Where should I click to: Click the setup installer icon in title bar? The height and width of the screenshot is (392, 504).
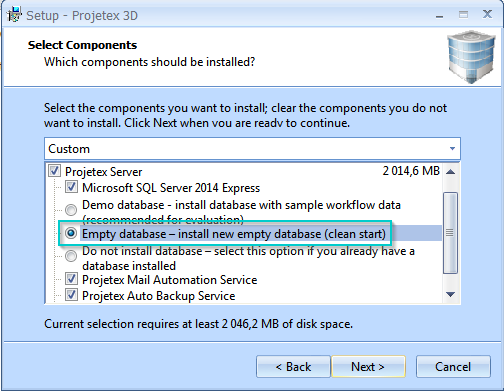point(14,15)
